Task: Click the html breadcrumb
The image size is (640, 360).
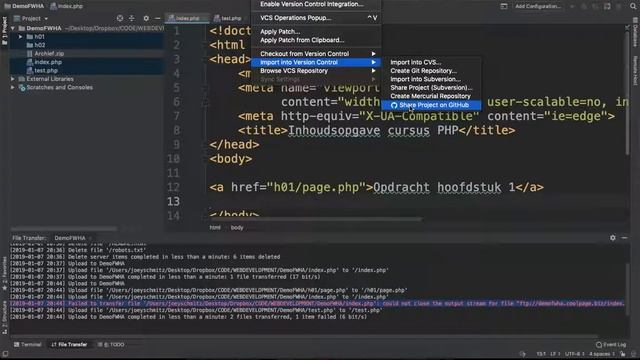Action: pyautogui.click(x=215, y=227)
